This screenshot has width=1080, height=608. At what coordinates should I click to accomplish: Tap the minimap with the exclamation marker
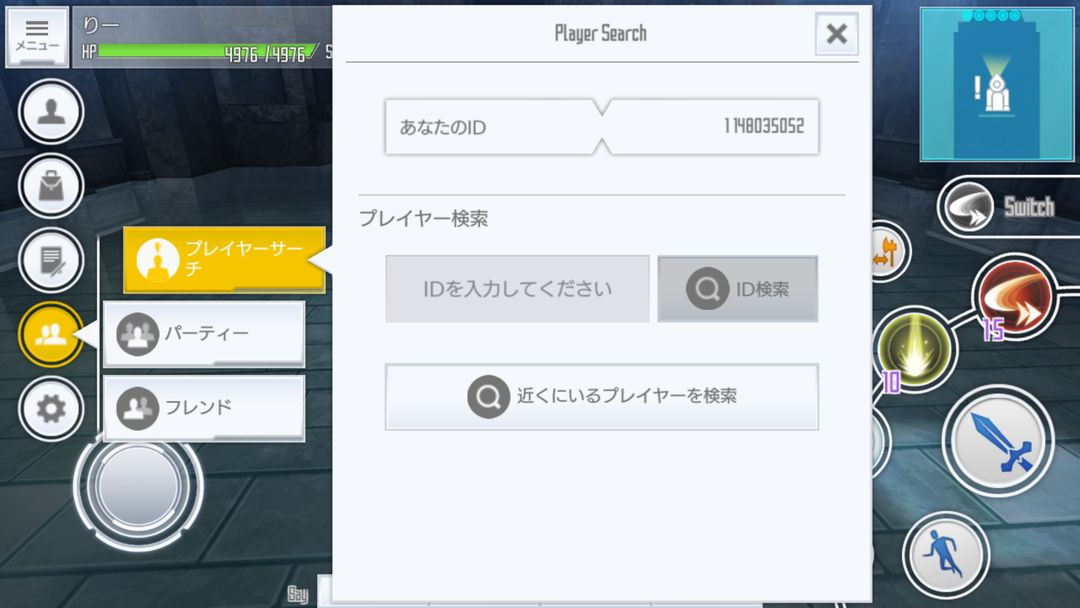997,84
